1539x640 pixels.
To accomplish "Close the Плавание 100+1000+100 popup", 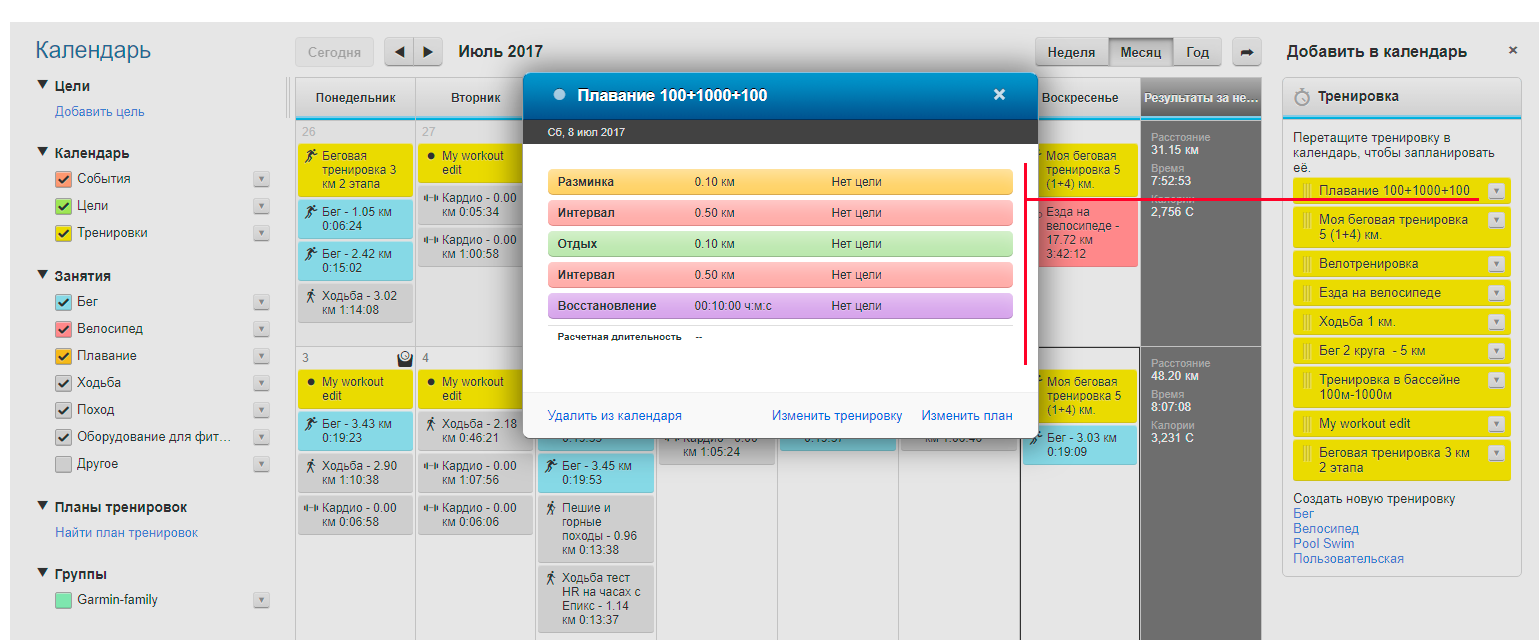I will click(x=999, y=95).
